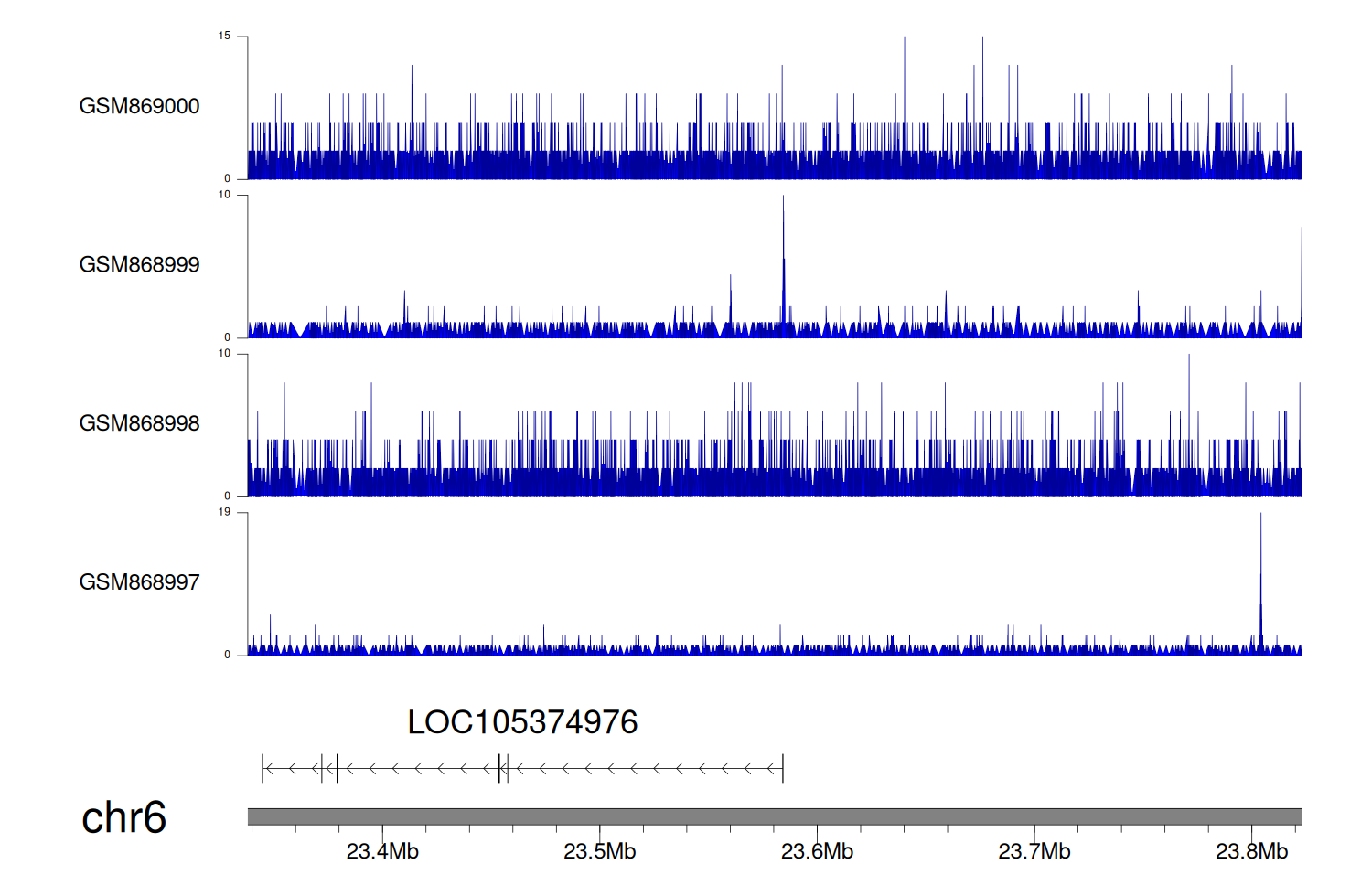Click the chr6 chromosome label
Screen dimensions: 1372x896
[123, 817]
